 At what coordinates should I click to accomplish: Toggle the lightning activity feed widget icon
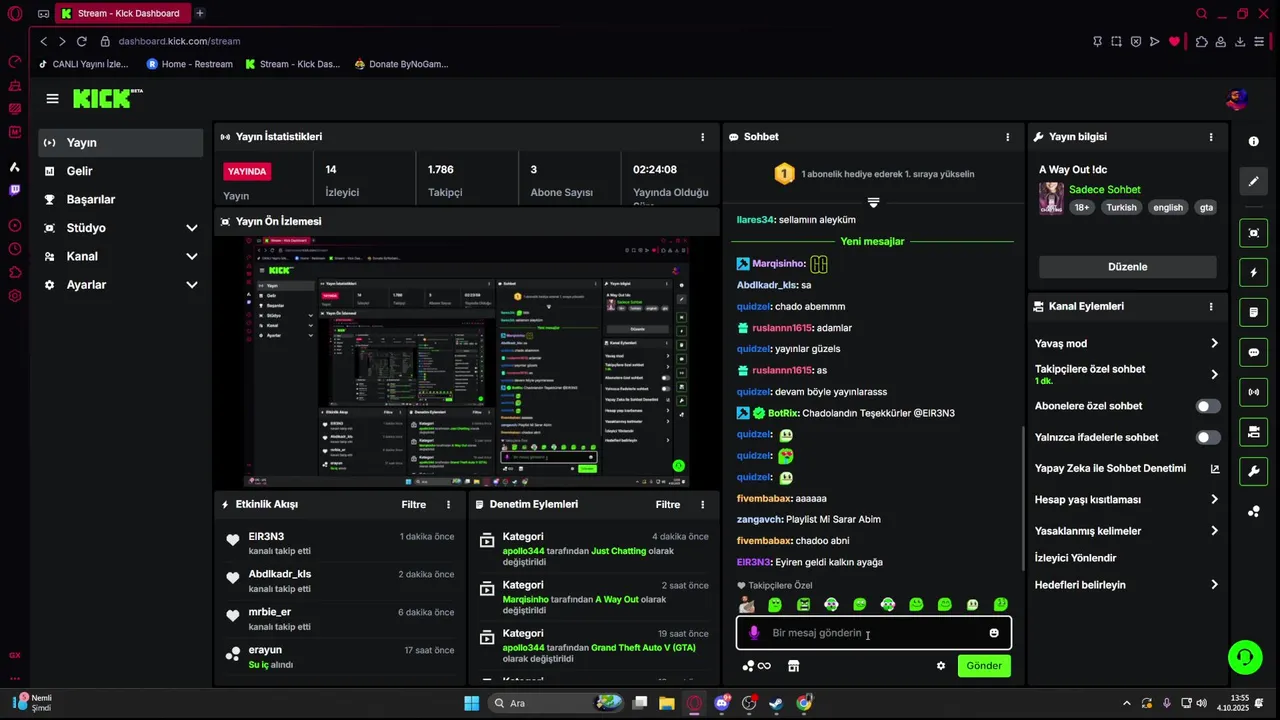click(x=1253, y=272)
